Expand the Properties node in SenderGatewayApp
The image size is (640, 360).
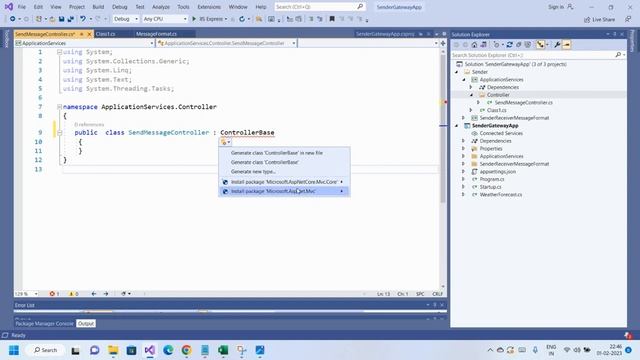[464, 149]
